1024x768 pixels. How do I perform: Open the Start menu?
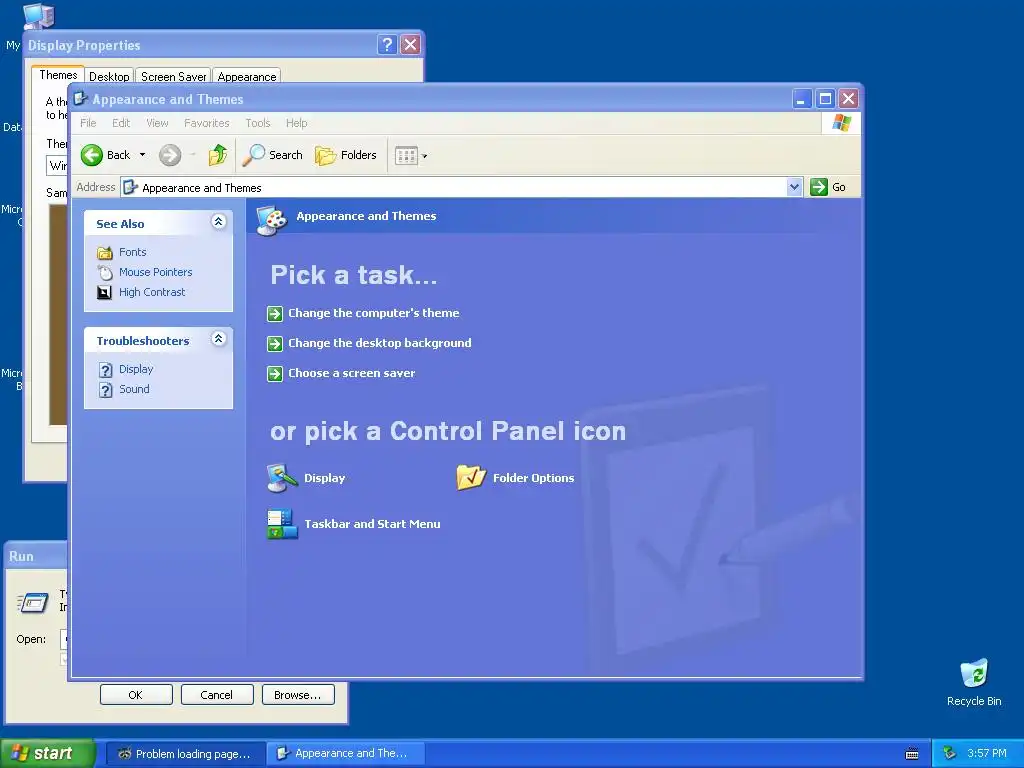(x=48, y=754)
